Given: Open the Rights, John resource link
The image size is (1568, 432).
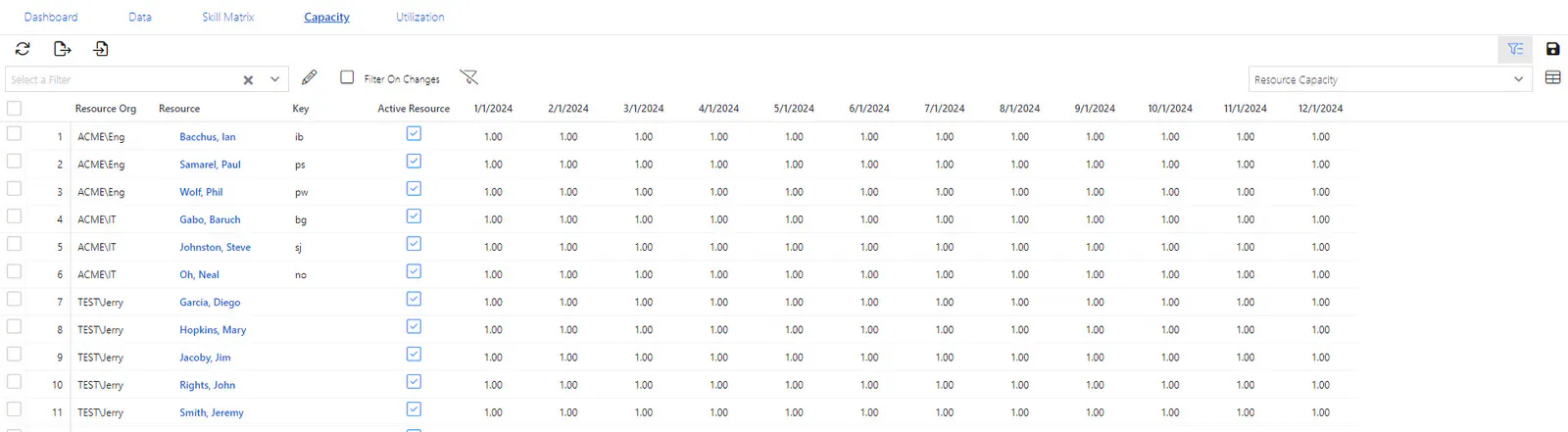Looking at the screenshot, I should point(207,385).
